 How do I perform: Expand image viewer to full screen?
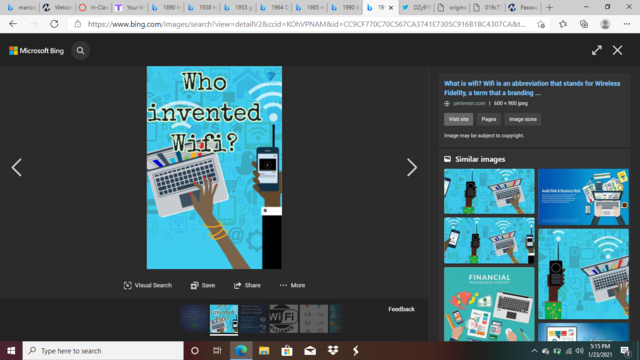coord(597,50)
